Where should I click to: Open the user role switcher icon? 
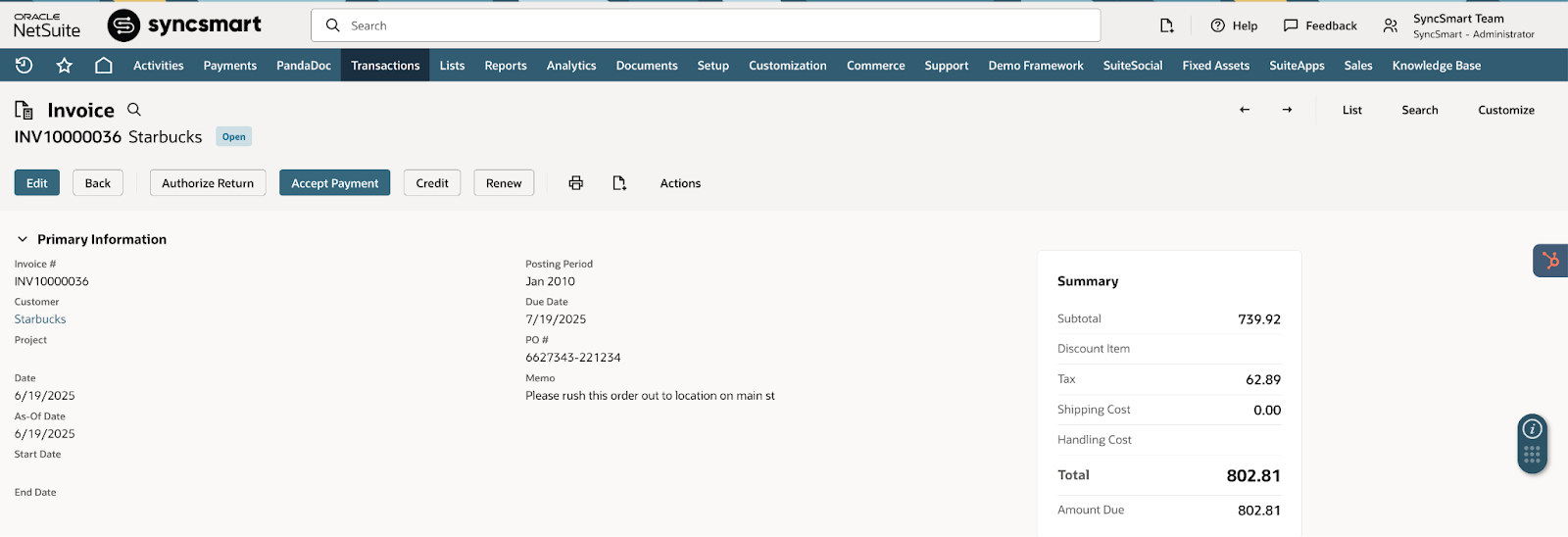[1391, 25]
